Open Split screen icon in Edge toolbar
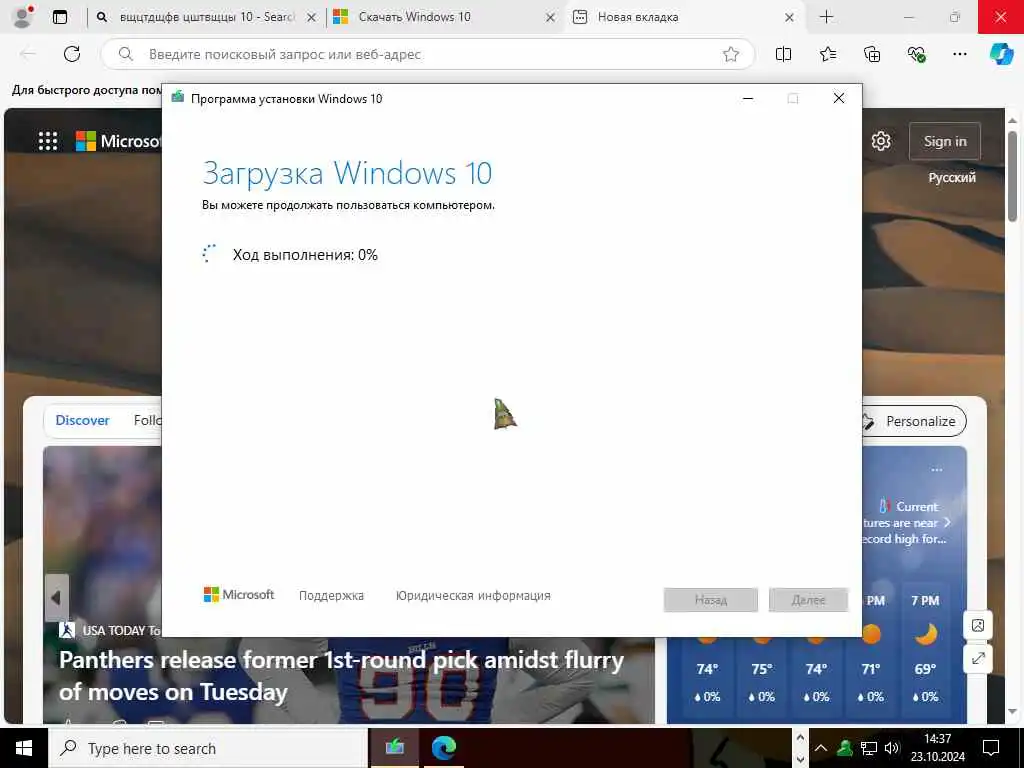 click(783, 54)
